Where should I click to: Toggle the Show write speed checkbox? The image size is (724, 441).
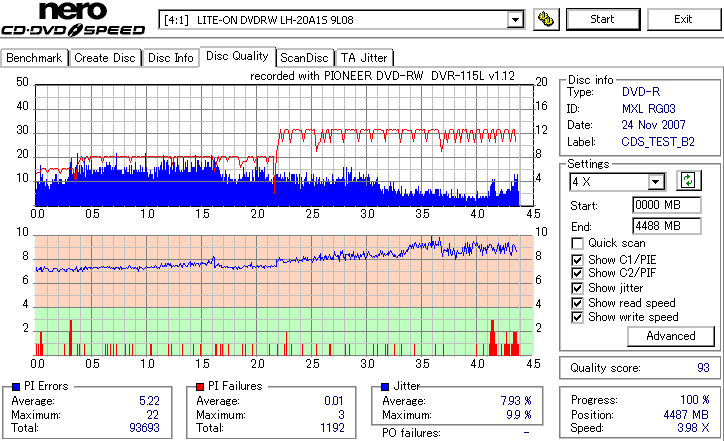pyautogui.click(x=577, y=317)
